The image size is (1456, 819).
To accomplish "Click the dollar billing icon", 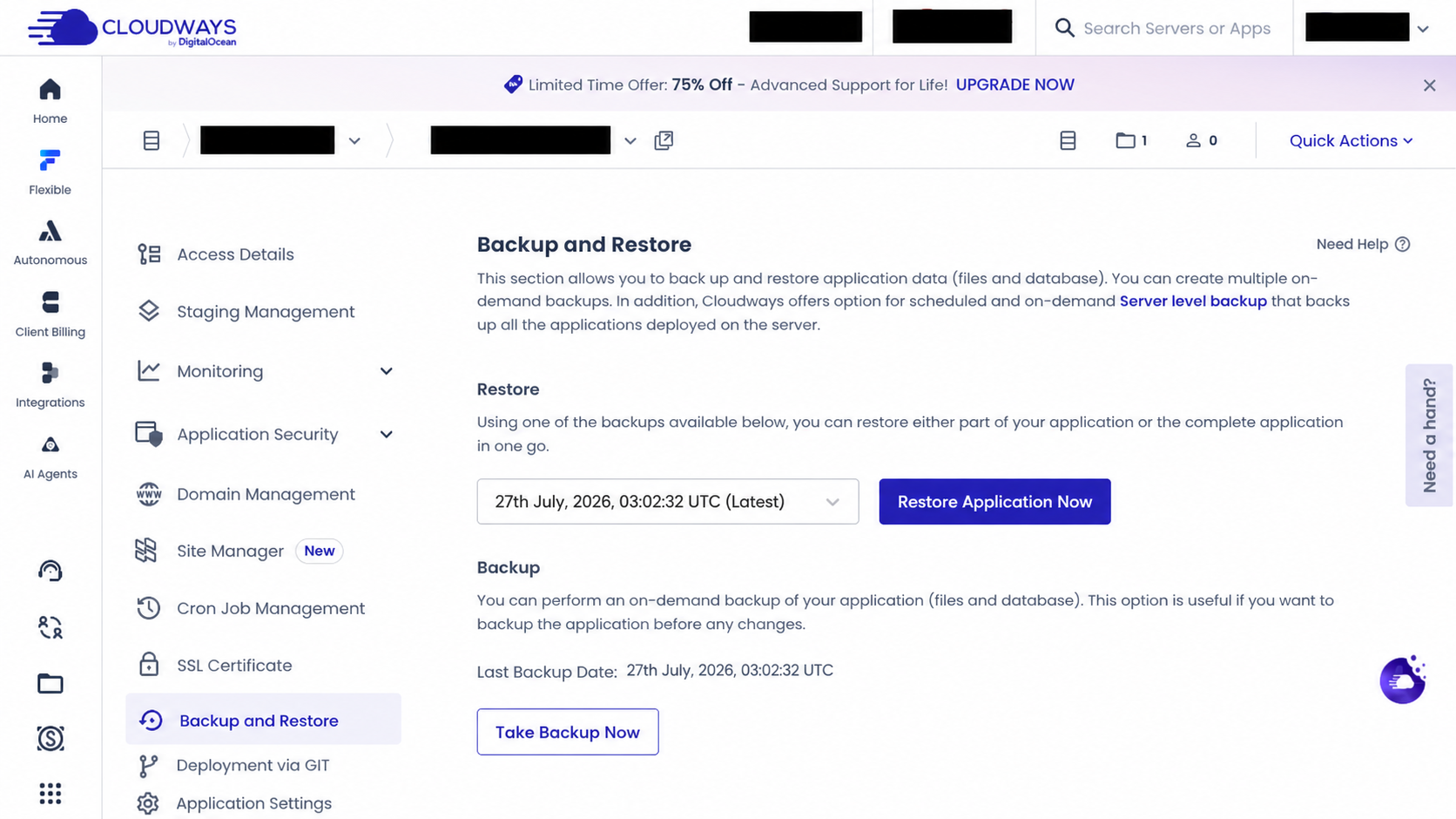I will click(51, 739).
